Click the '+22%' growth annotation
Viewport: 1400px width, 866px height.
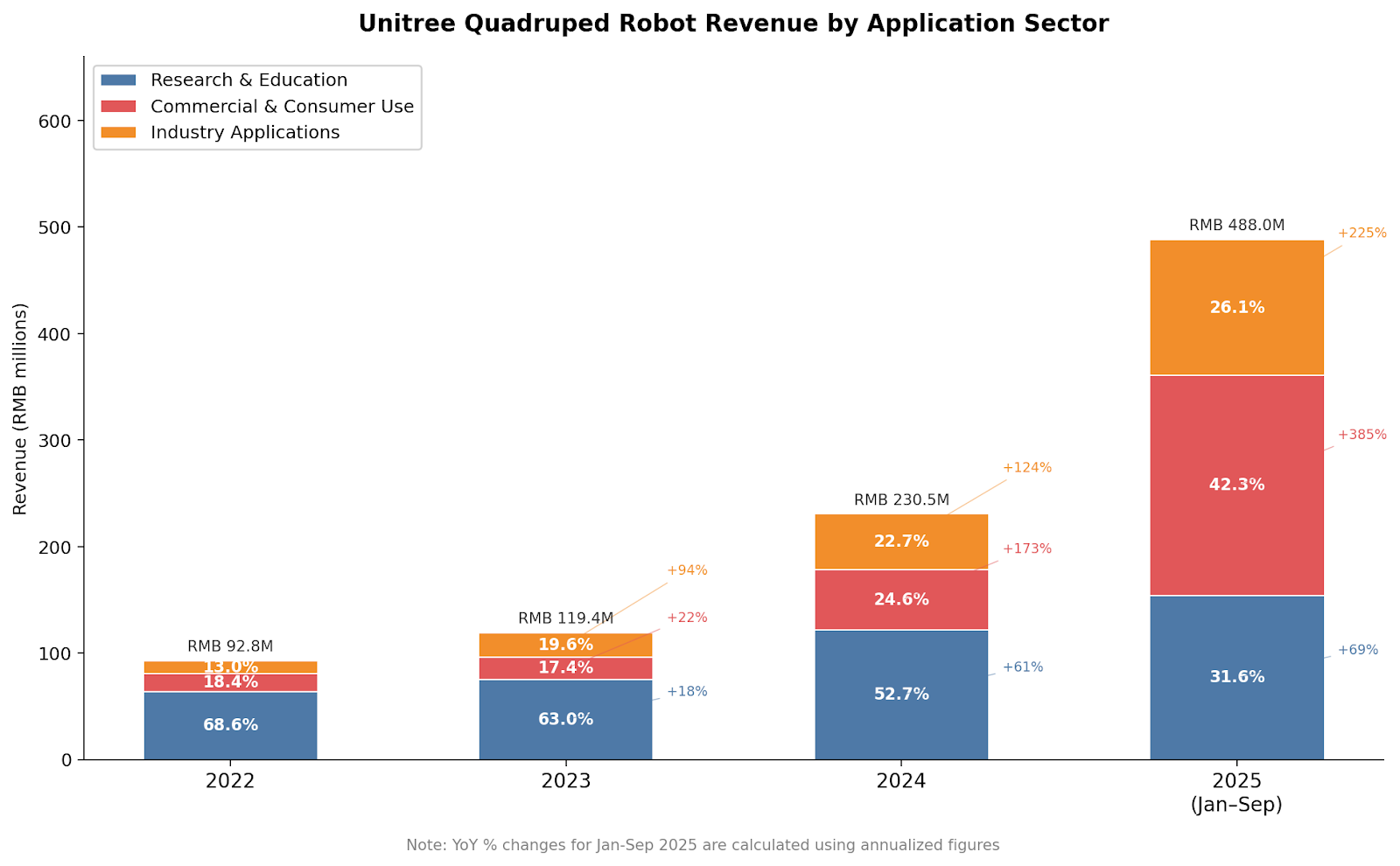[x=687, y=618]
